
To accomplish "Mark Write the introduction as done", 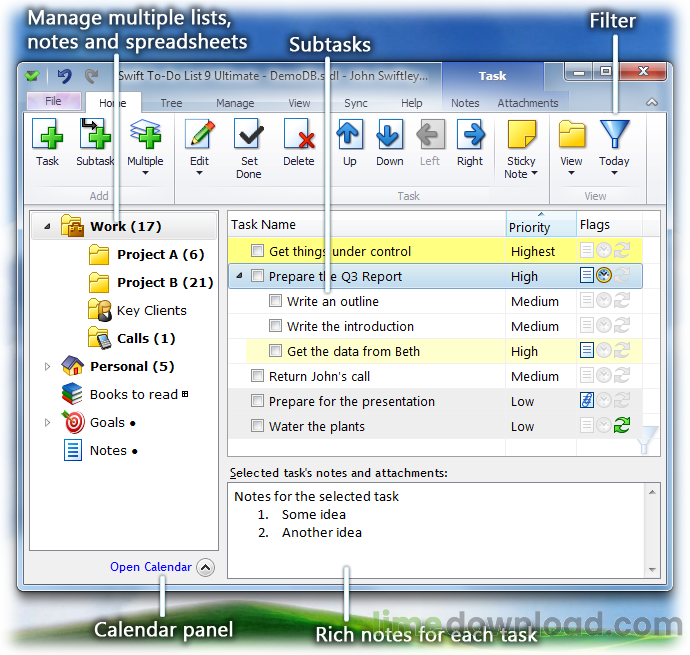I will 275,326.
